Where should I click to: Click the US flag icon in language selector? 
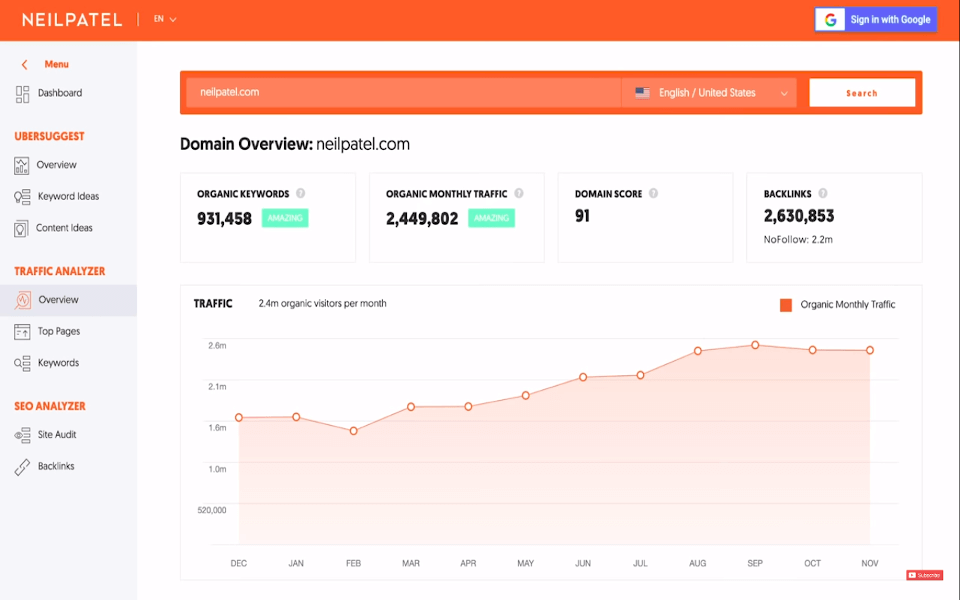(642, 93)
